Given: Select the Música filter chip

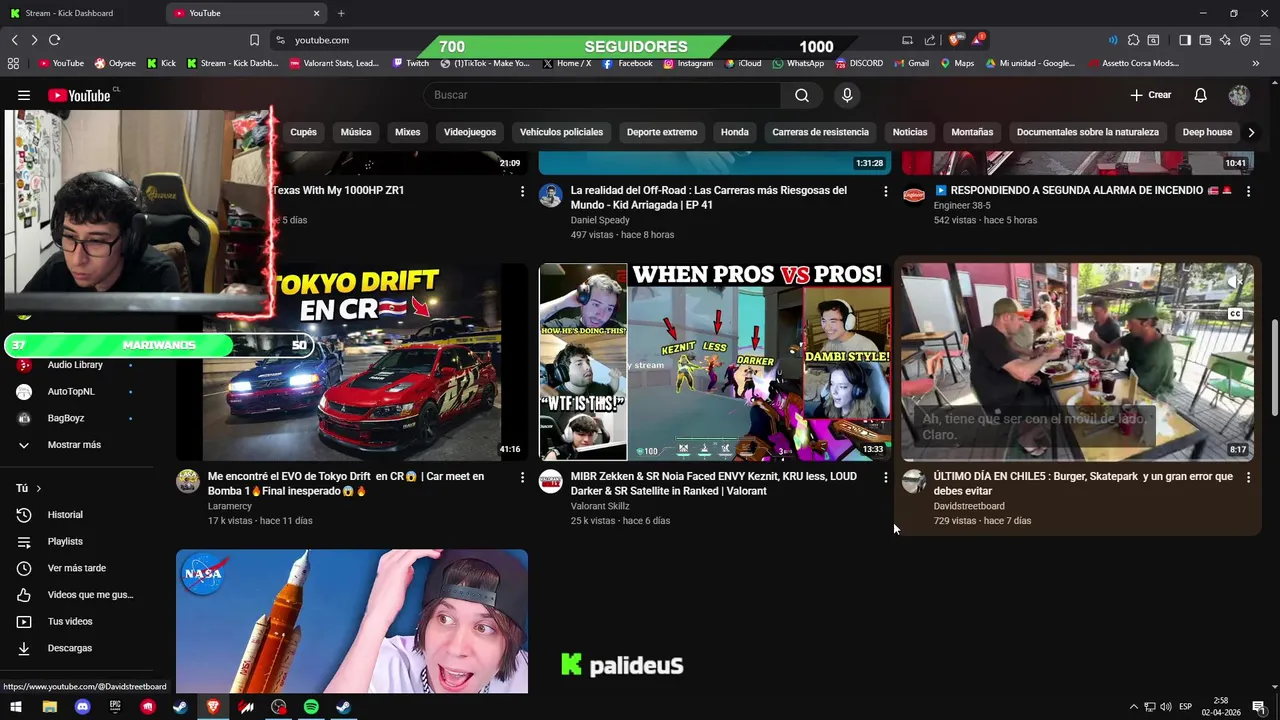Looking at the screenshot, I should pyautogui.click(x=355, y=132).
